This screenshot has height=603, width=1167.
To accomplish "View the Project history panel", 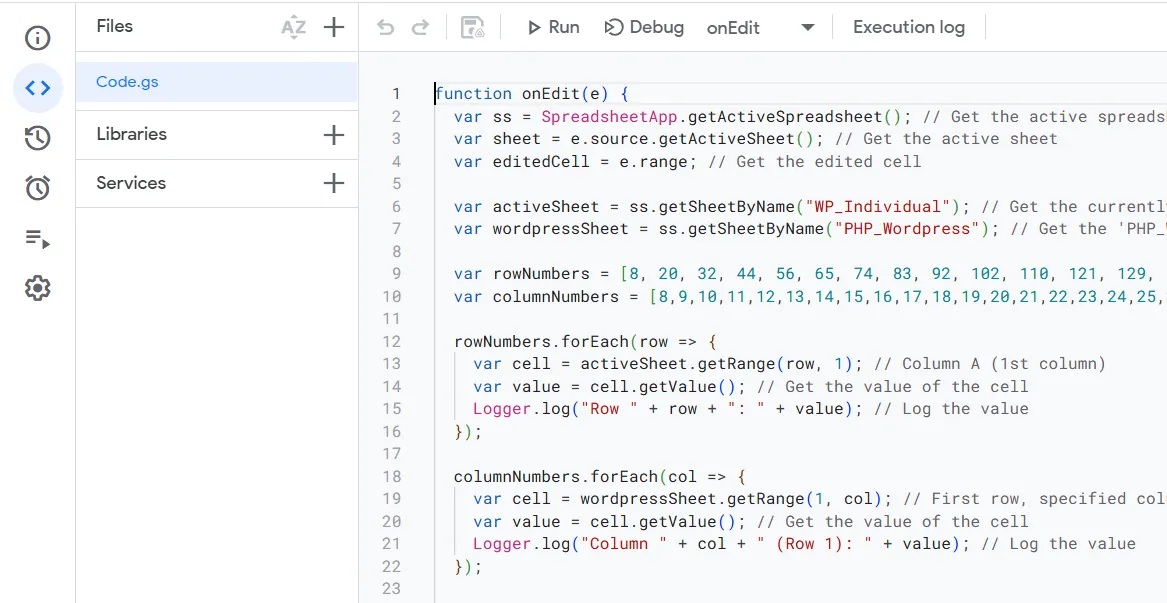I will click(37, 138).
